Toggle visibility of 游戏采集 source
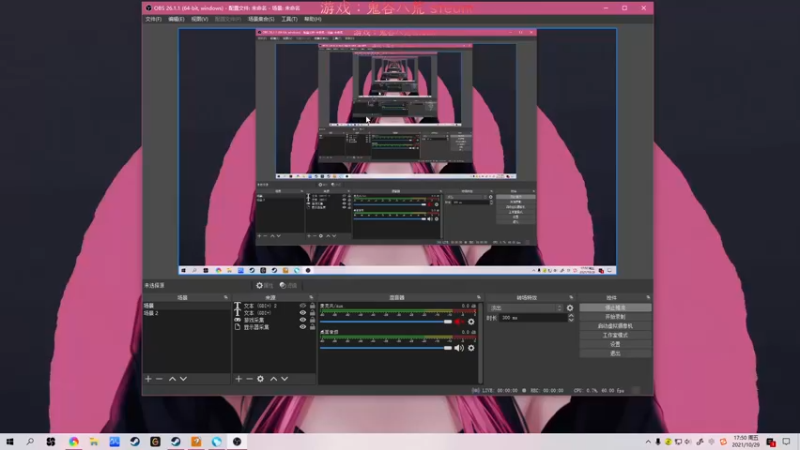The height and width of the screenshot is (450, 800). [303, 320]
